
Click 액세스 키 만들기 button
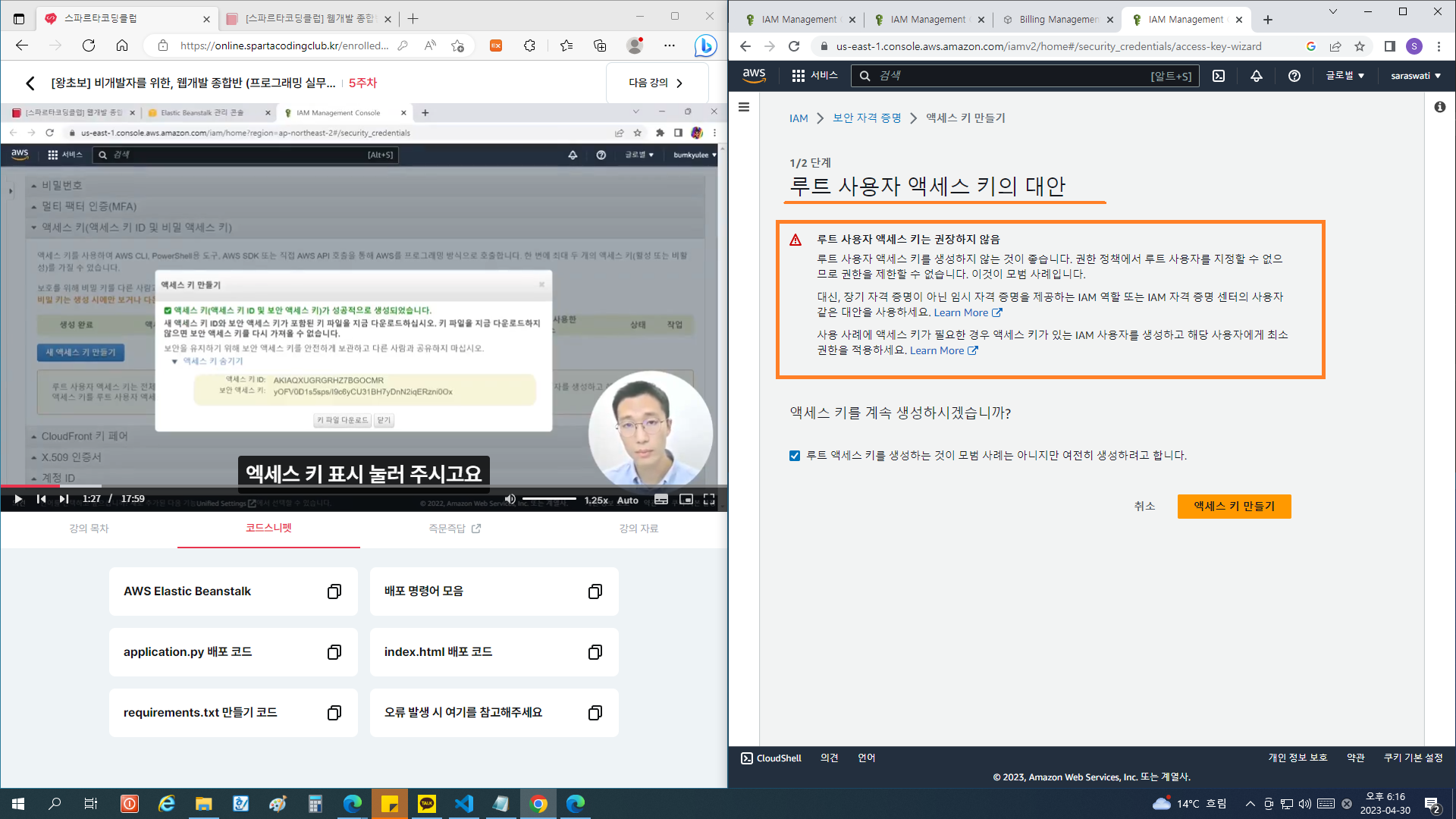pyautogui.click(x=1234, y=506)
